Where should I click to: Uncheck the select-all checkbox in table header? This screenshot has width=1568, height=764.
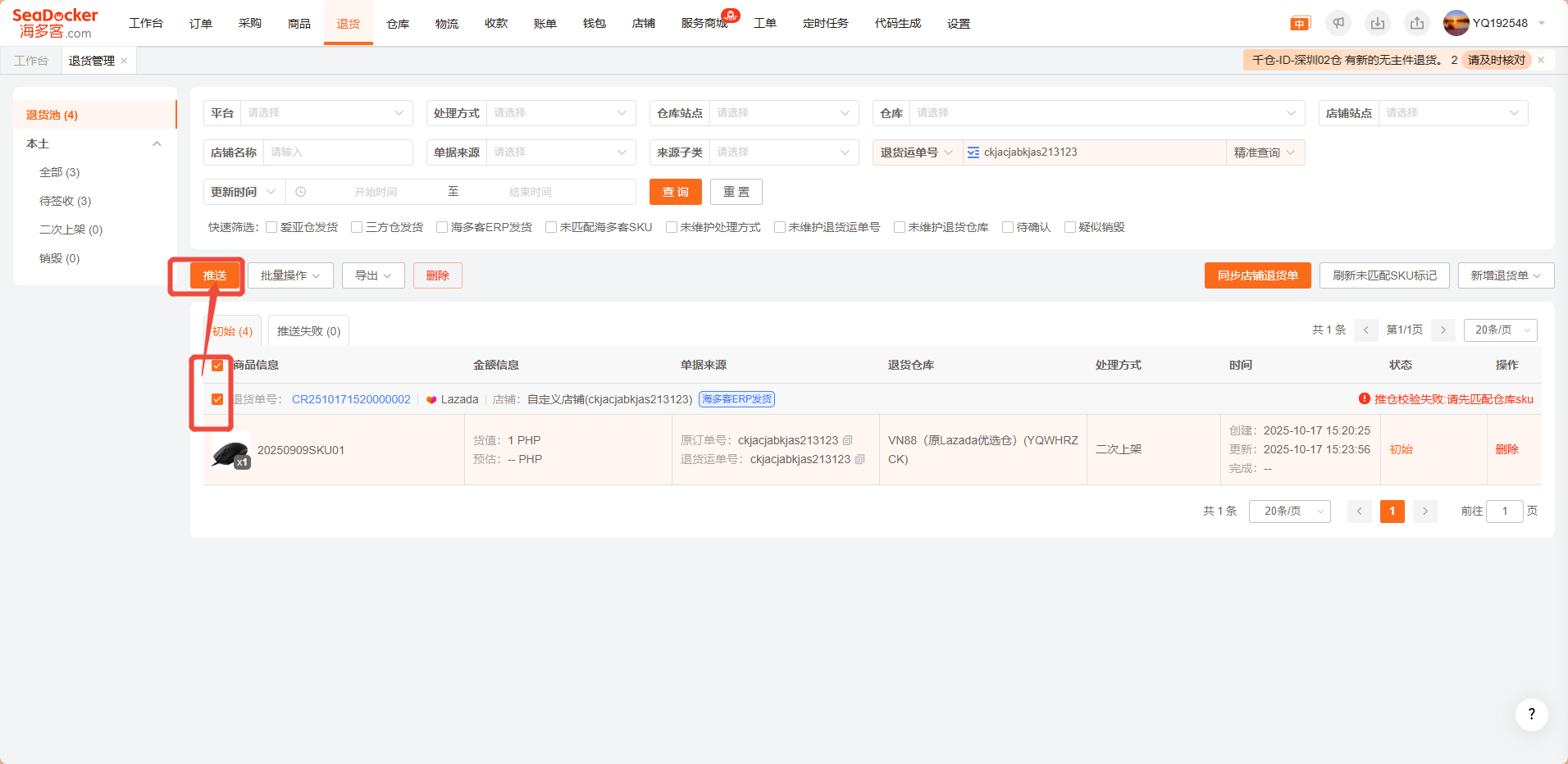217,366
